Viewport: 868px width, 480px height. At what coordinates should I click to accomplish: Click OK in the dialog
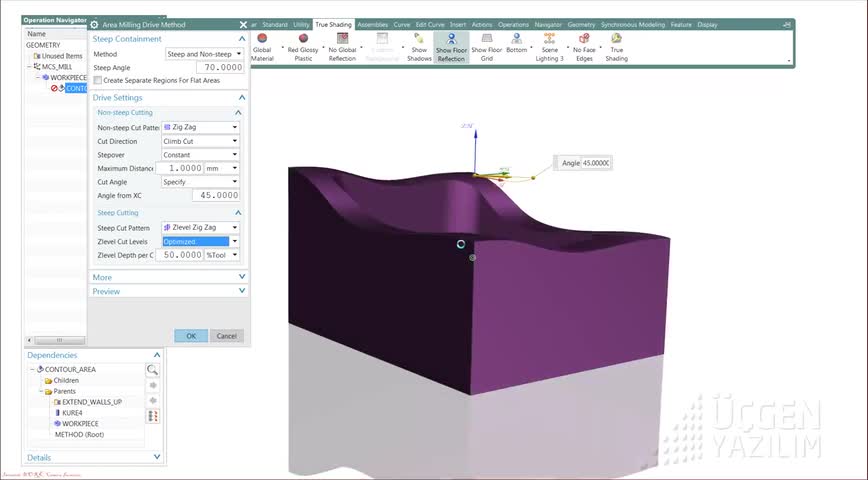point(191,336)
